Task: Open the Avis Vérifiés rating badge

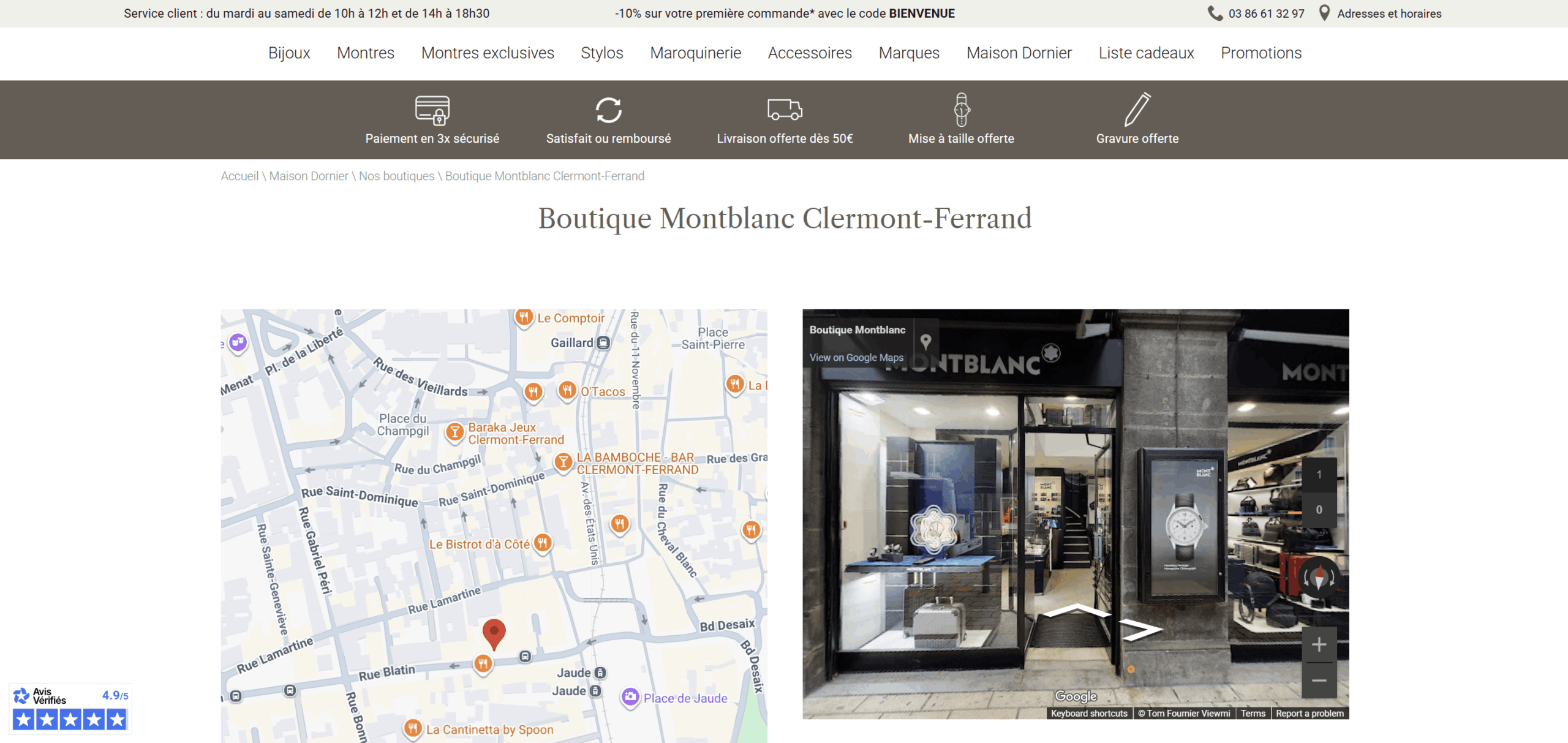Action: pyautogui.click(x=70, y=709)
